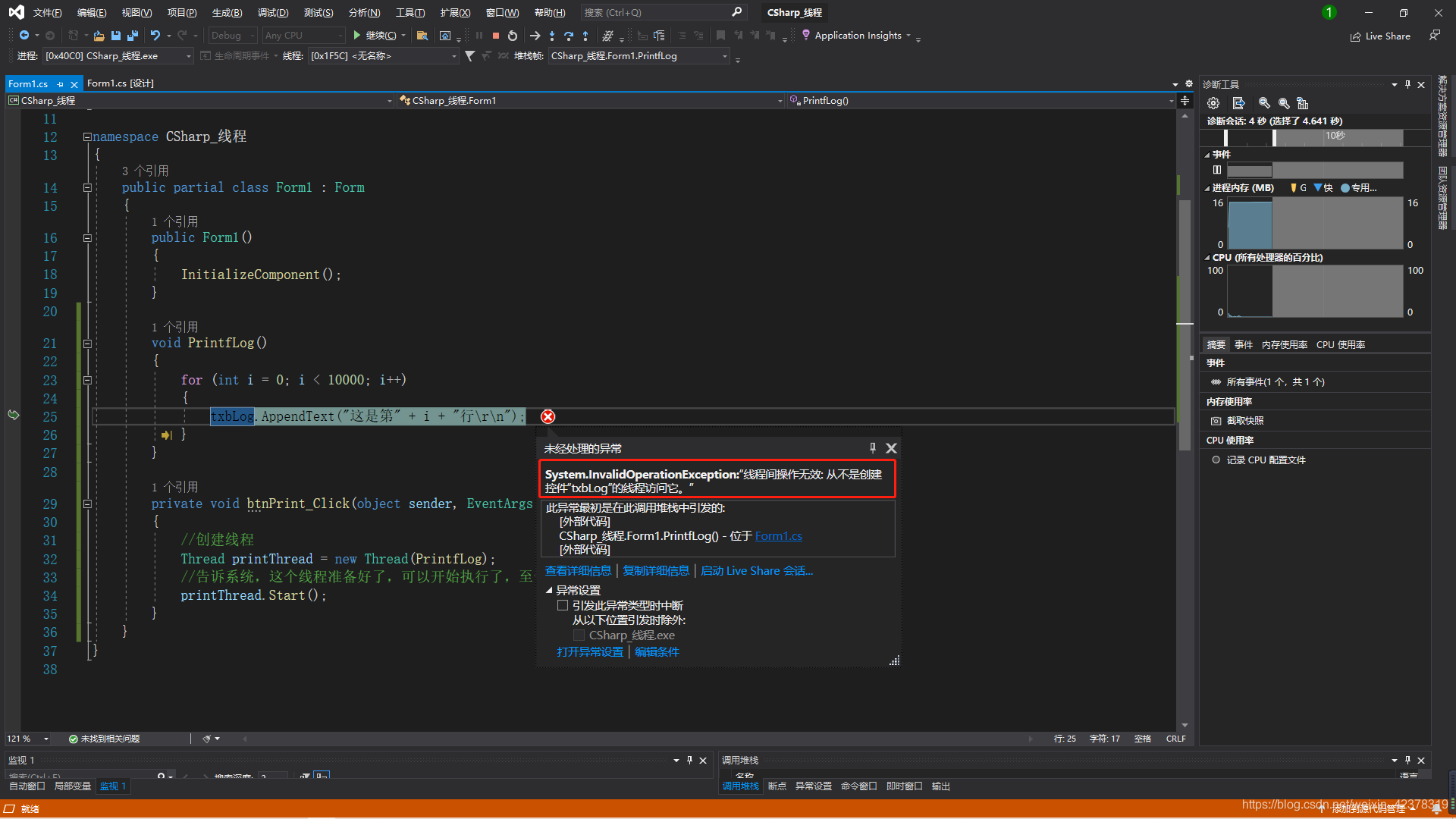Click the red exception error icon on line 25
The height and width of the screenshot is (819, 1456).
(548, 416)
